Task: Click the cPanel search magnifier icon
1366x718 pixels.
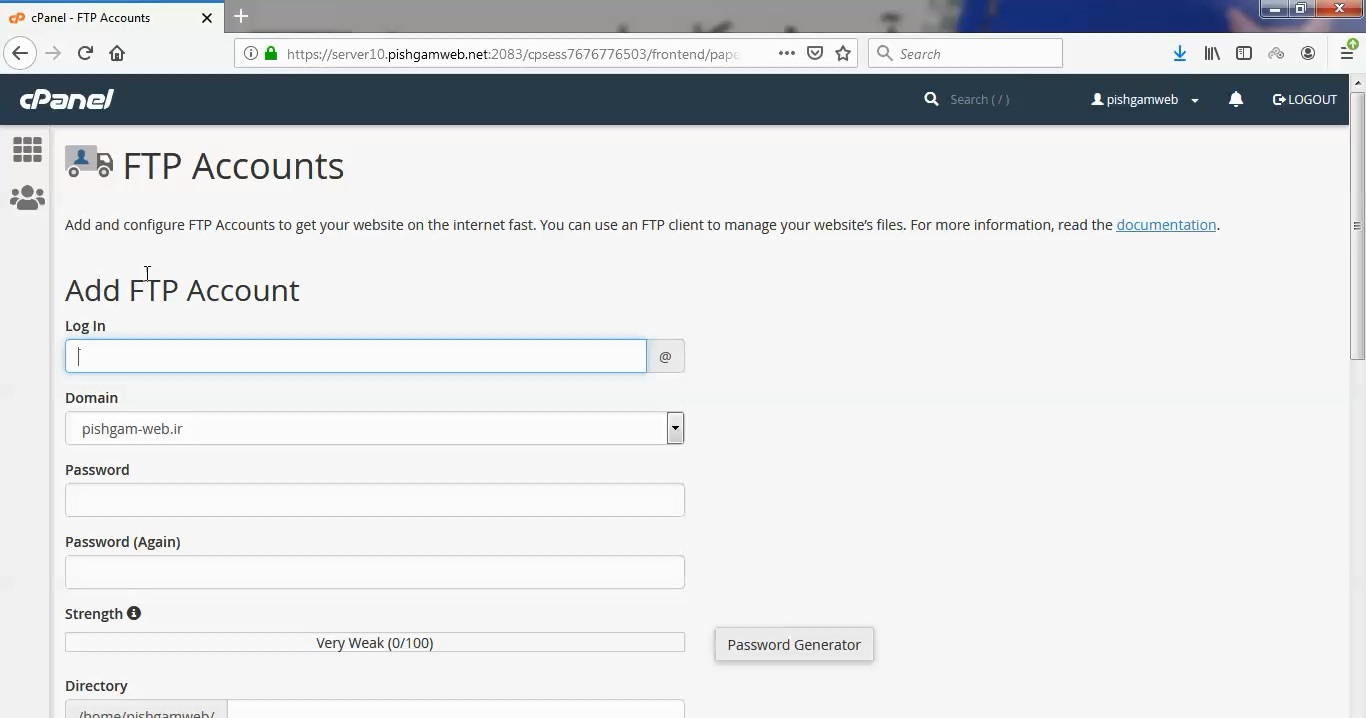Action: 932,99
